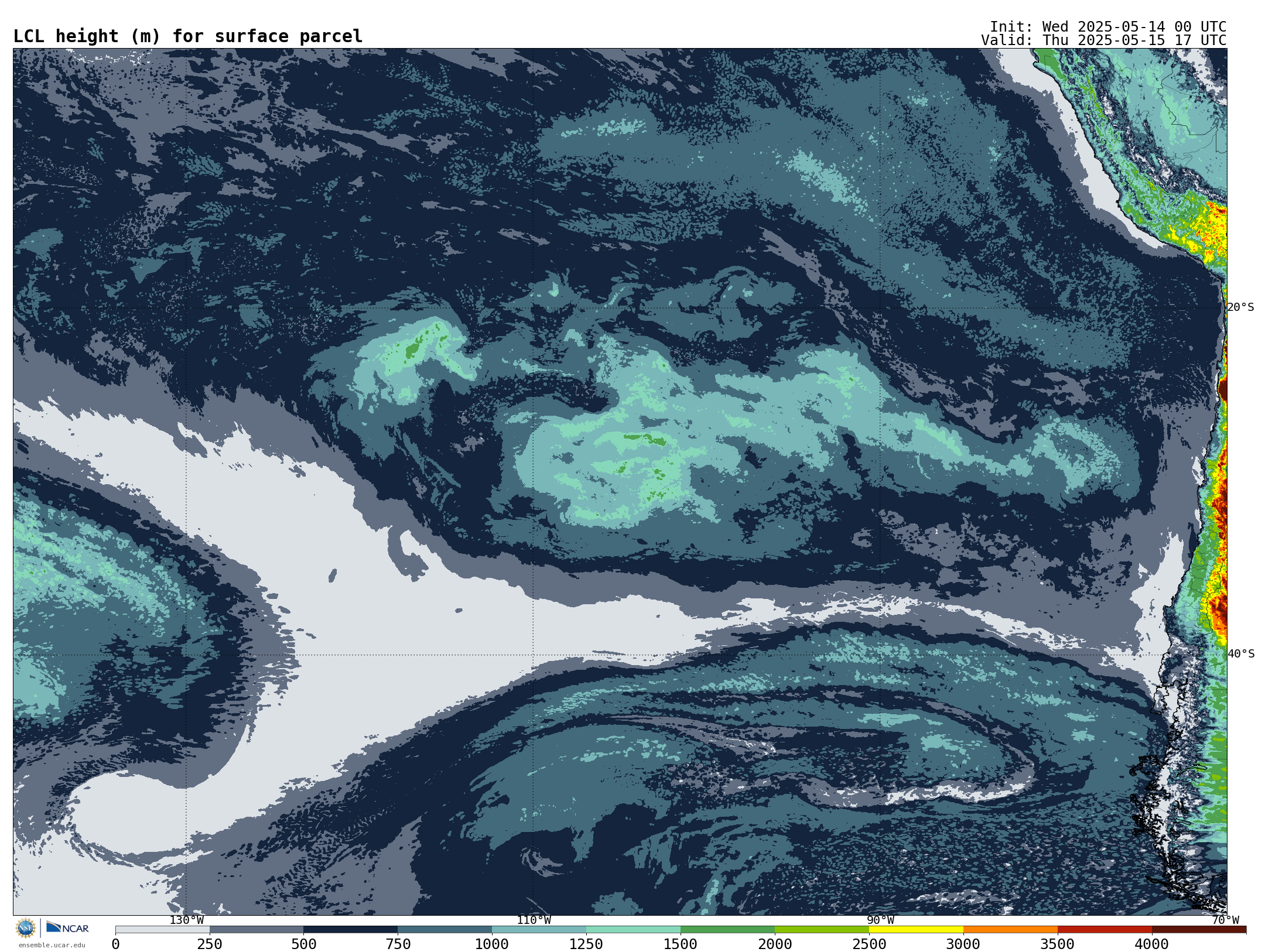The width and height of the screenshot is (1265, 952).
Task: Select the 1250–1500 mint green colorbar swatch
Action: (634, 929)
